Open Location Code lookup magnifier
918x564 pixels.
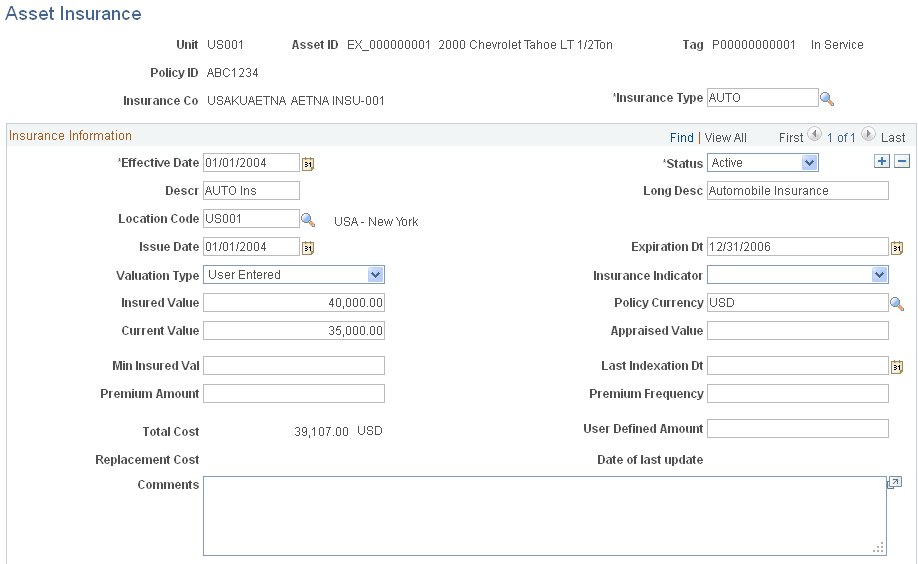(x=308, y=220)
